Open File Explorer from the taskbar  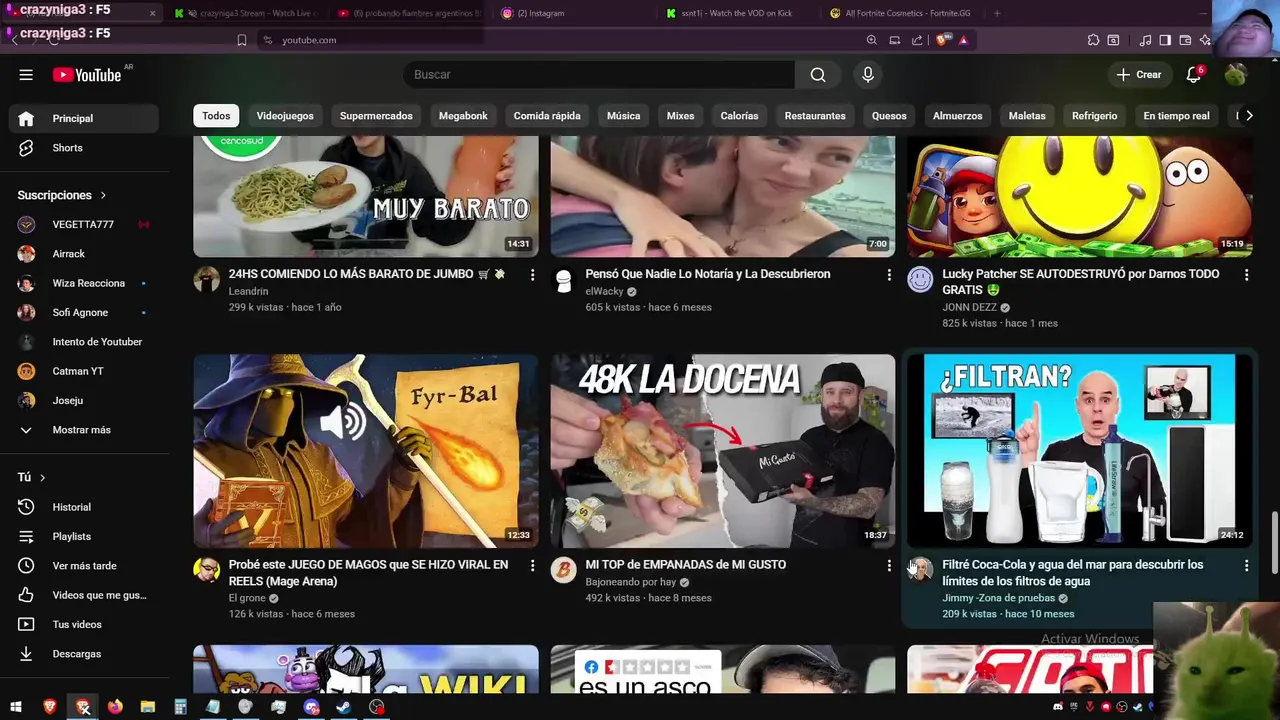(148, 707)
